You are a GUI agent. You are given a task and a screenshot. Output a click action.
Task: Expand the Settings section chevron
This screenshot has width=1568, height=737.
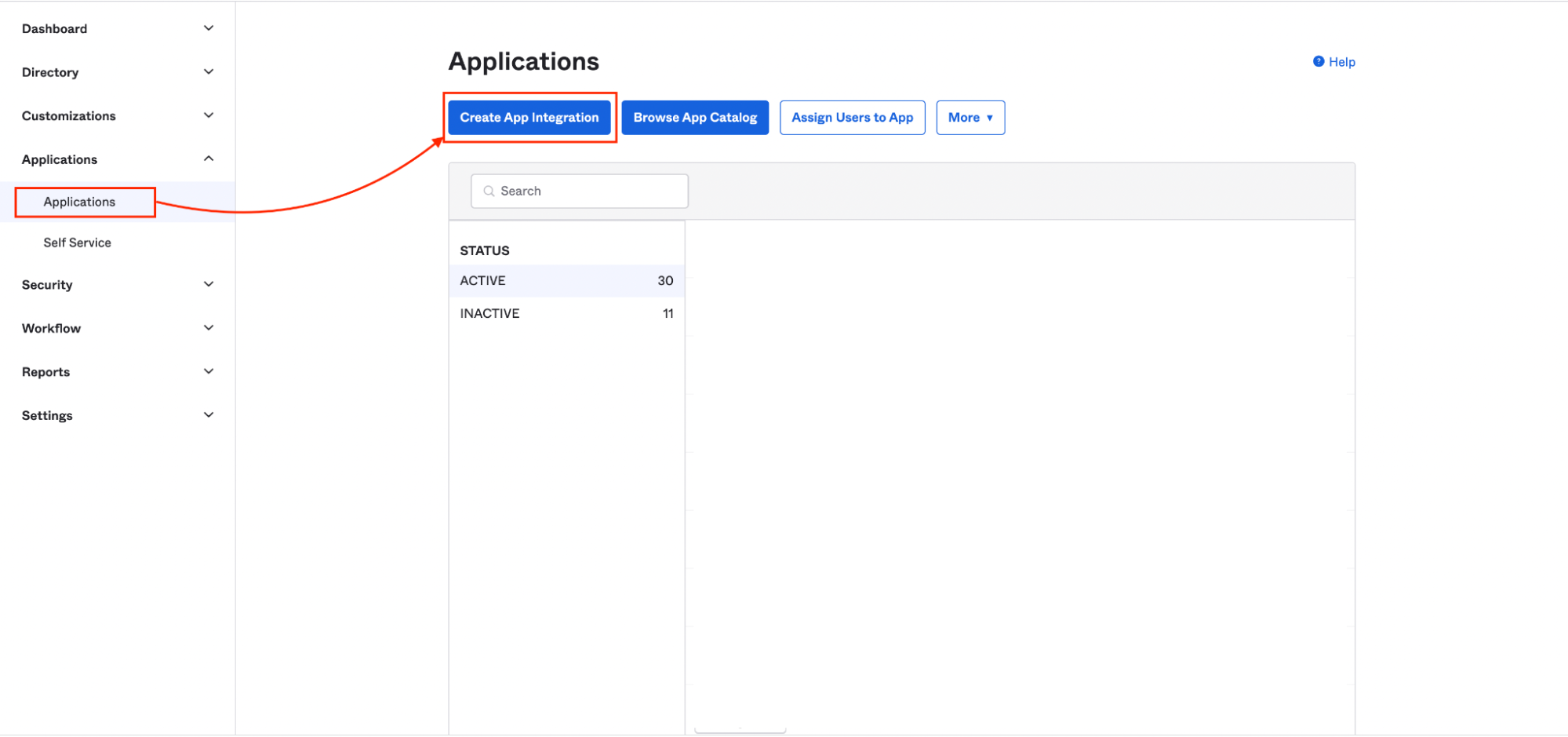pos(209,415)
